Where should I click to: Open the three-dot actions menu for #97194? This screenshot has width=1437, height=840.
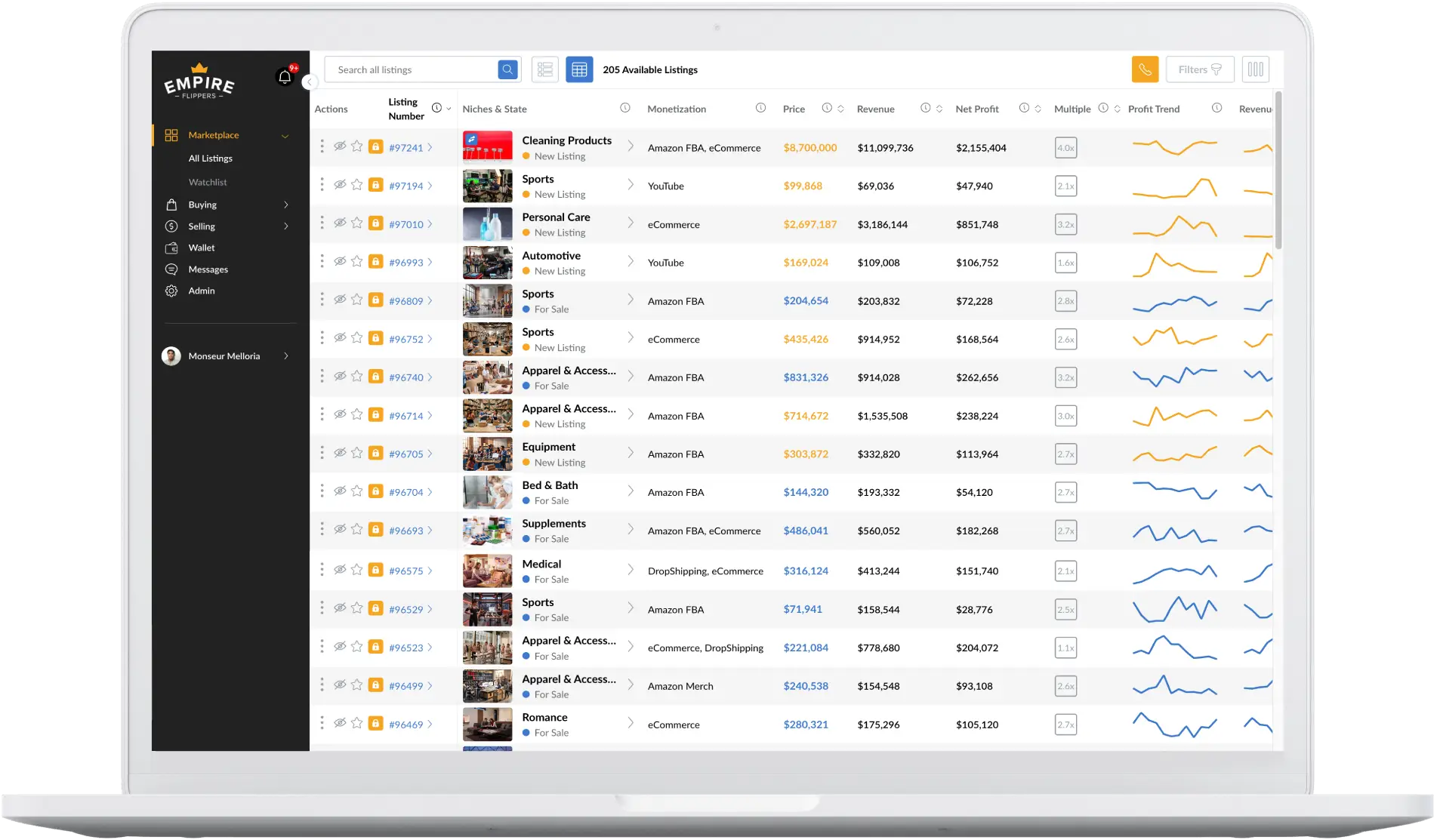[322, 185]
